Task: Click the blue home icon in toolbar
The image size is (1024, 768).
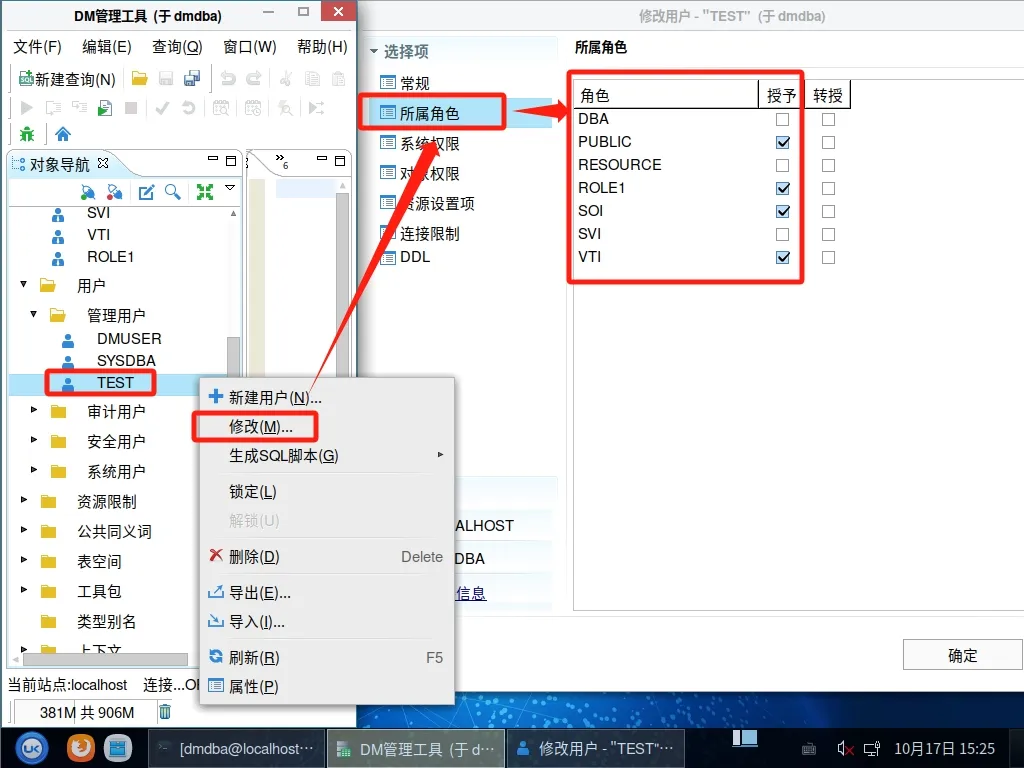Action: point(63,133)
